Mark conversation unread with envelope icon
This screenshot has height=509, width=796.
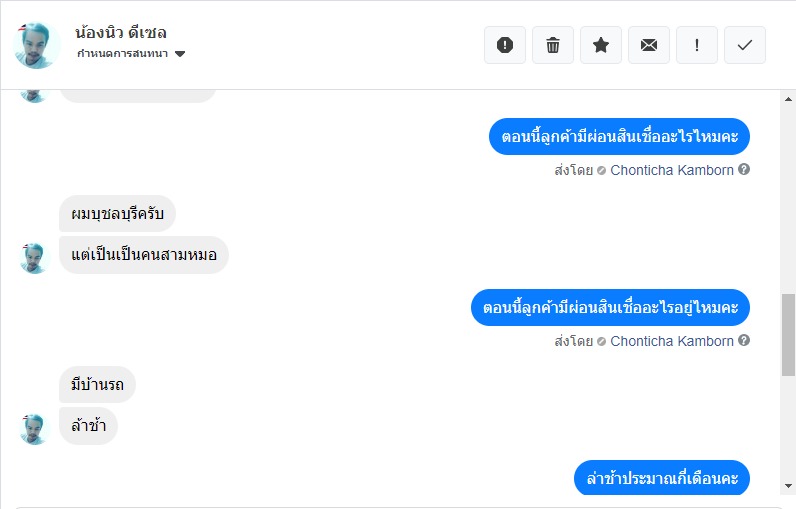tap(649, 45)
